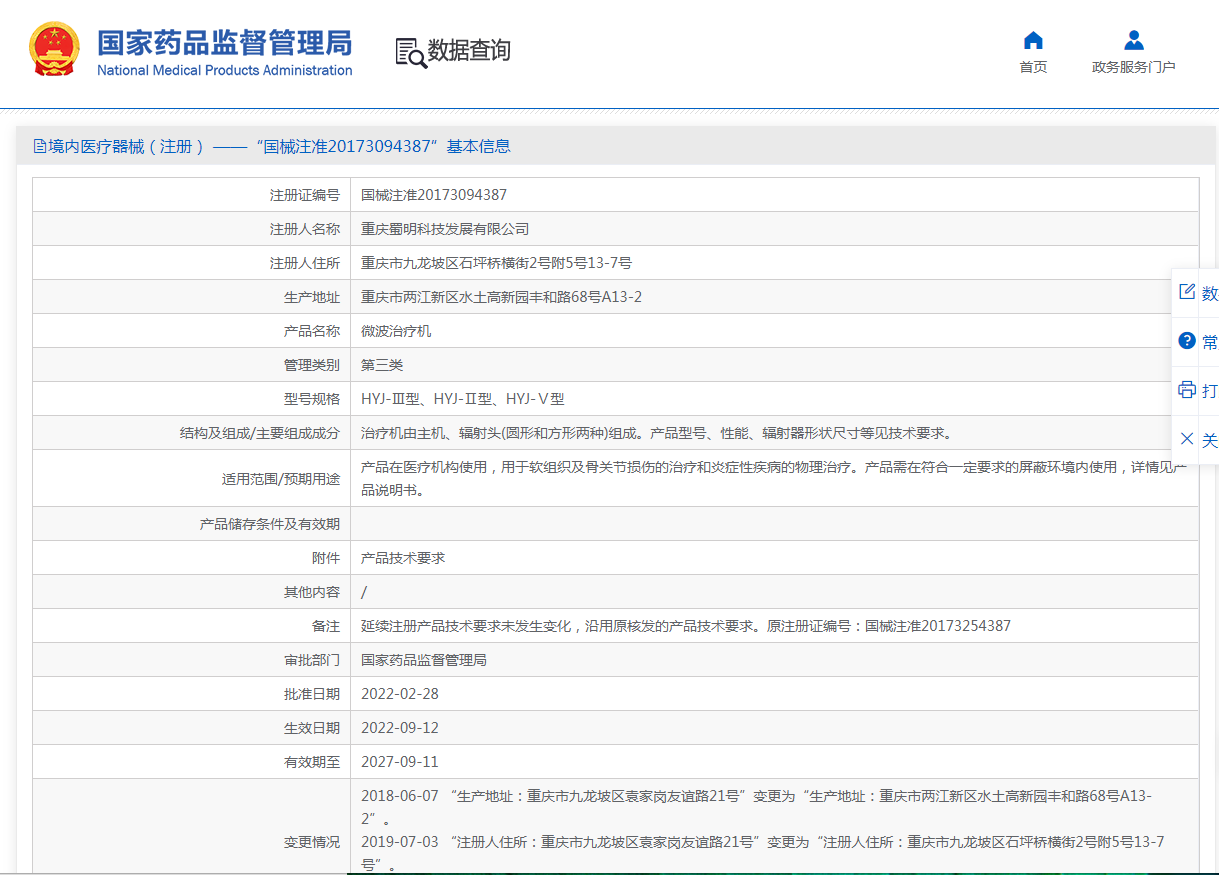Click the 其他内容 label

(x=312, y=592)
